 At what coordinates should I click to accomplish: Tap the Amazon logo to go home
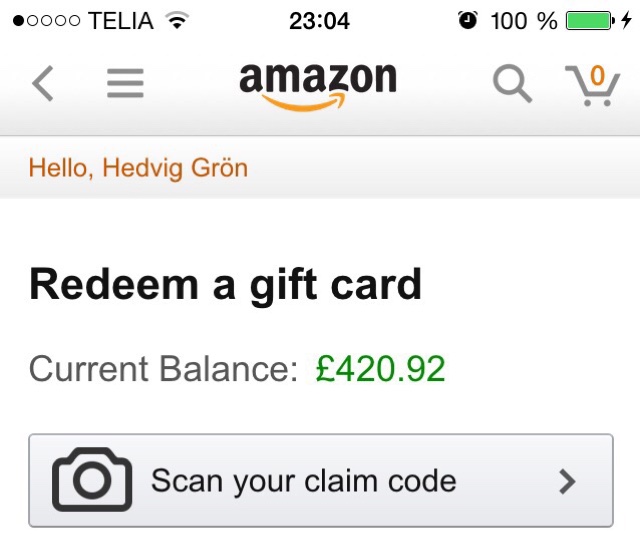[318, 87]
